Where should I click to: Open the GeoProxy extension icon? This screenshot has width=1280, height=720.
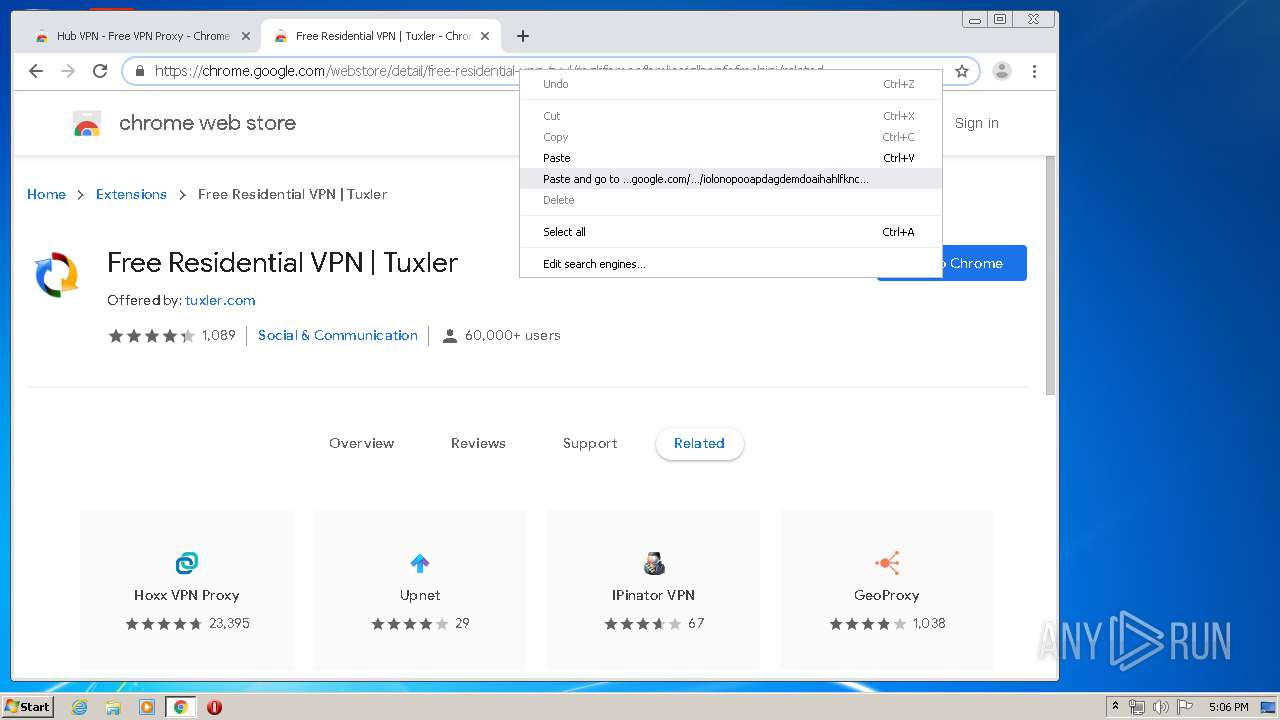887,563
